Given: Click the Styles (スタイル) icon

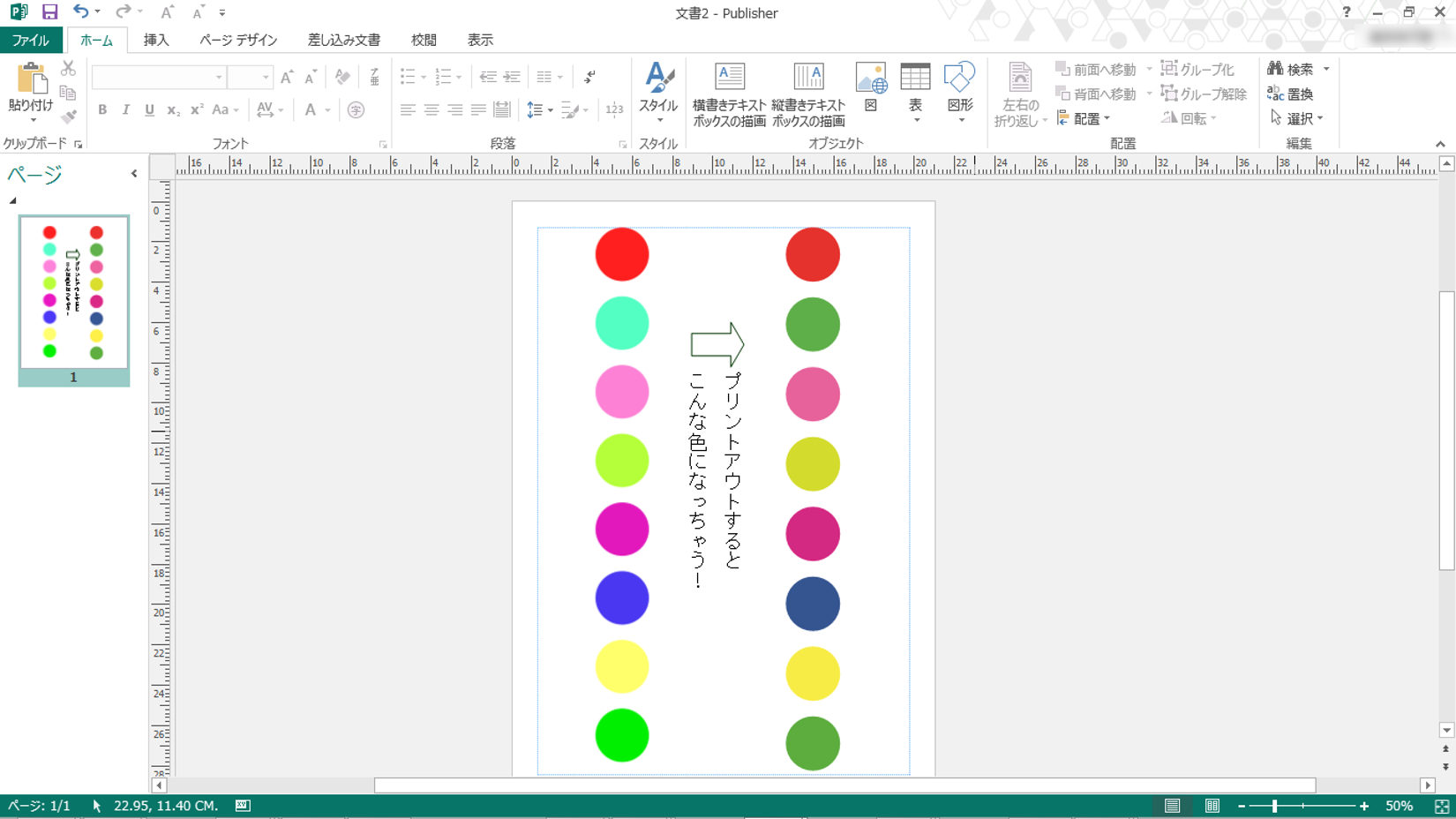Looking at the screenshot, I should coord(658,78).
